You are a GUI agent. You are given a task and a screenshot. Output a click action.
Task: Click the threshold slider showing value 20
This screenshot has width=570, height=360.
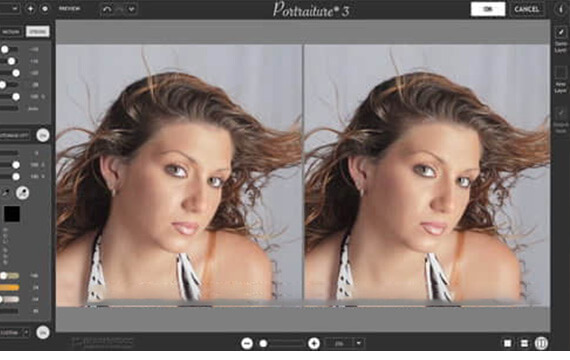9,85
